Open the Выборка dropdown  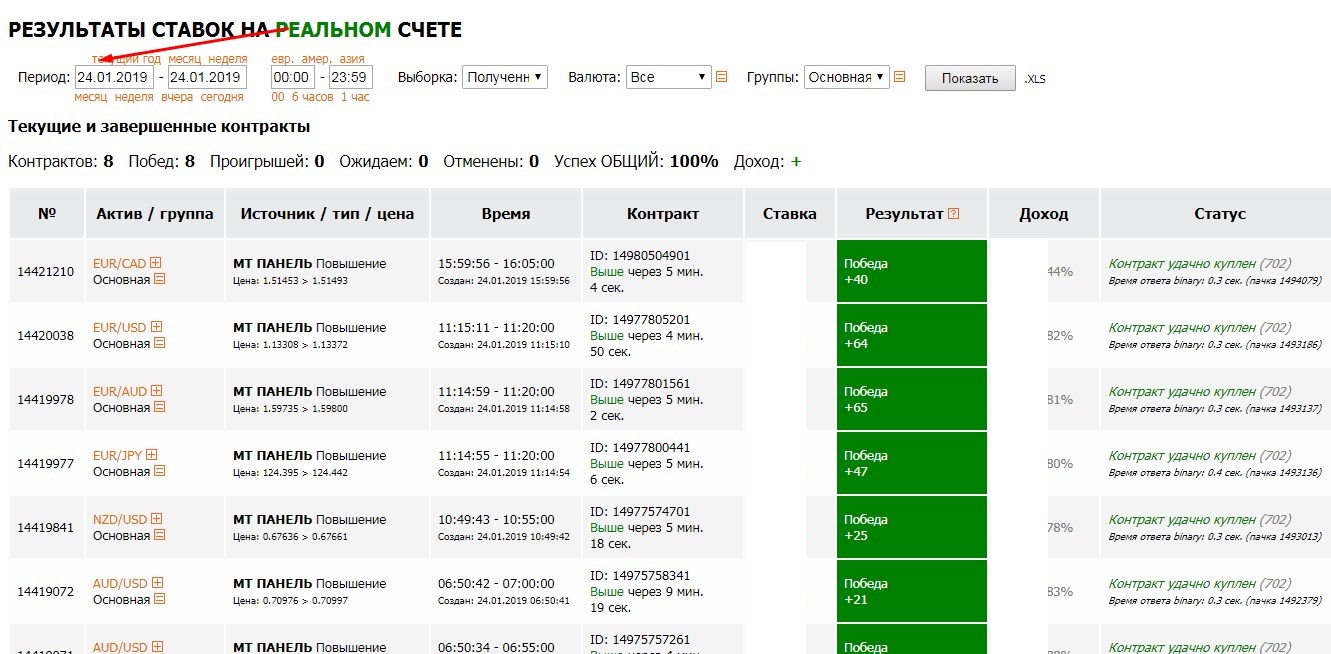(505, 77)
